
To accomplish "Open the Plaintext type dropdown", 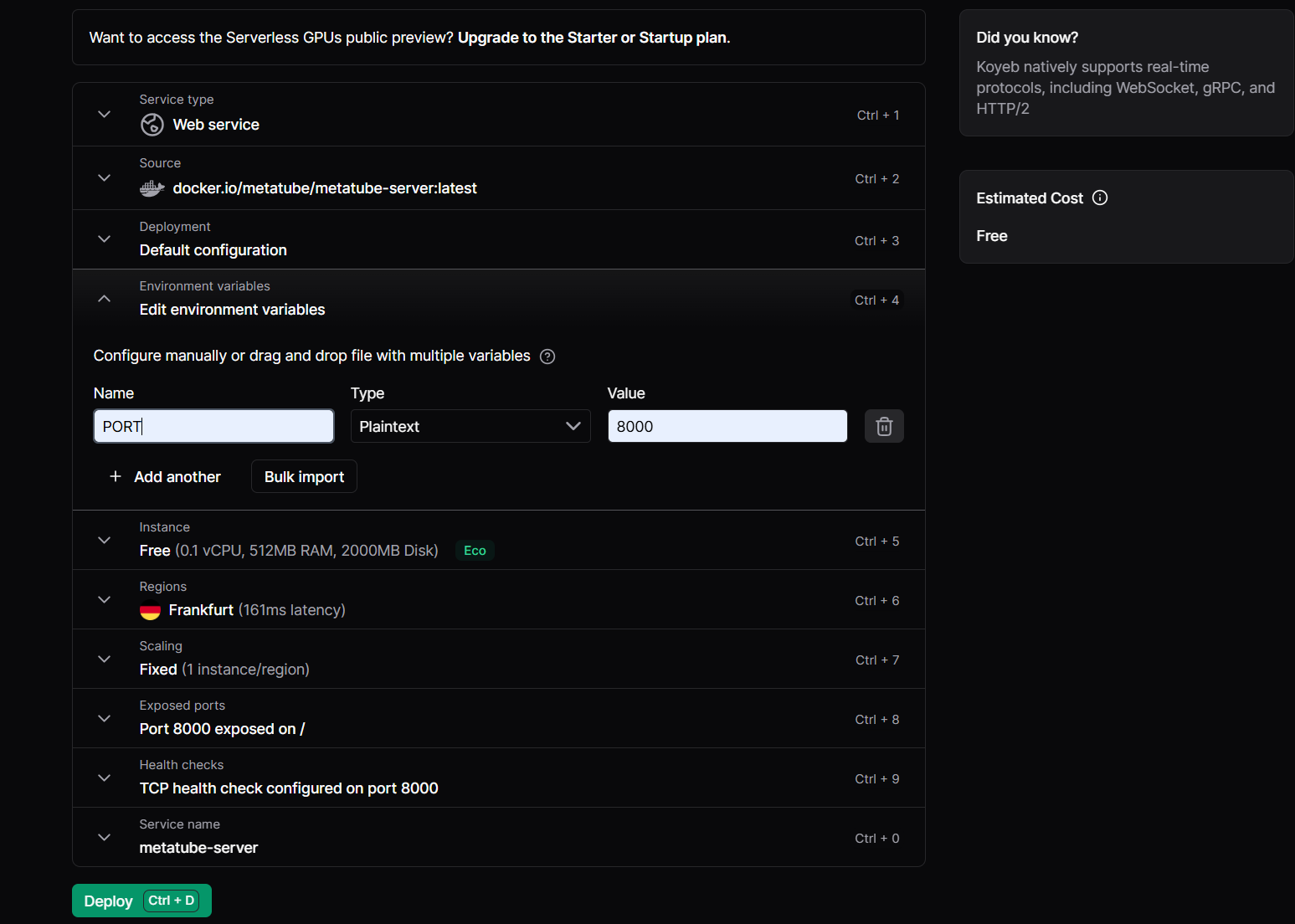I will (470, 427).
